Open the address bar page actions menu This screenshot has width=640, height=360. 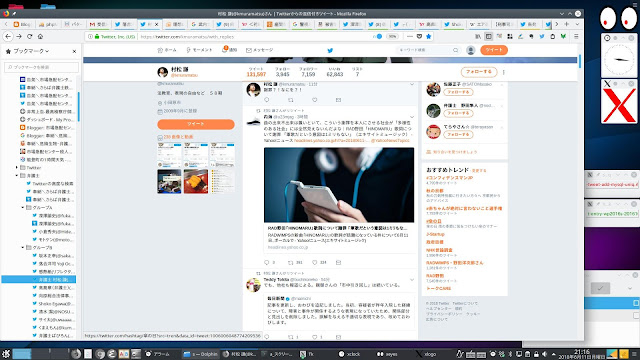point(410,36)
